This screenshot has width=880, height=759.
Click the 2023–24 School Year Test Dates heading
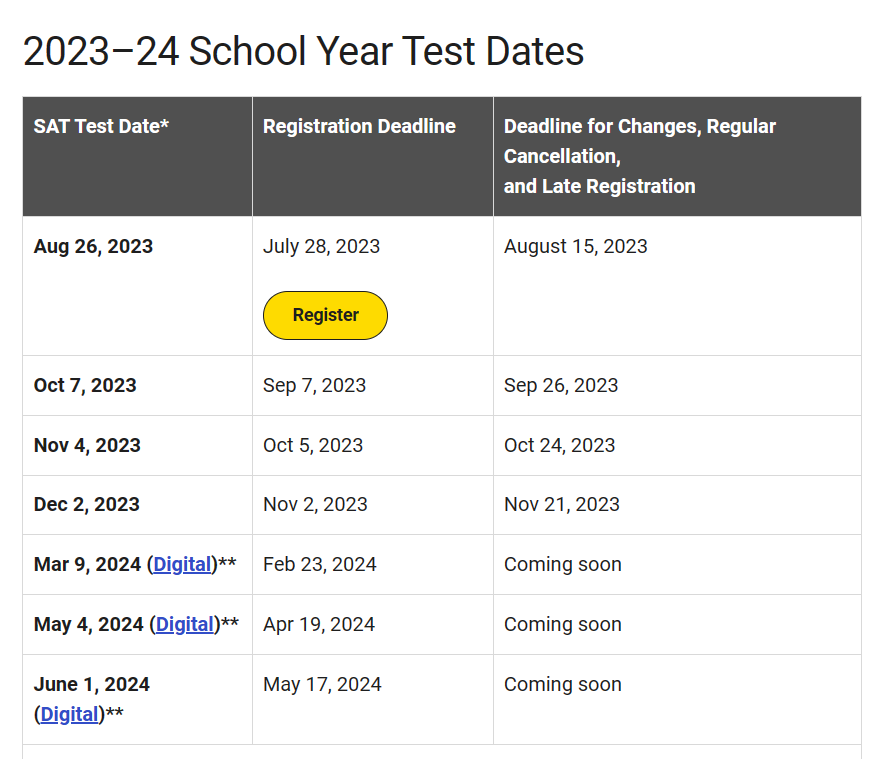click(x=303, y=51)
